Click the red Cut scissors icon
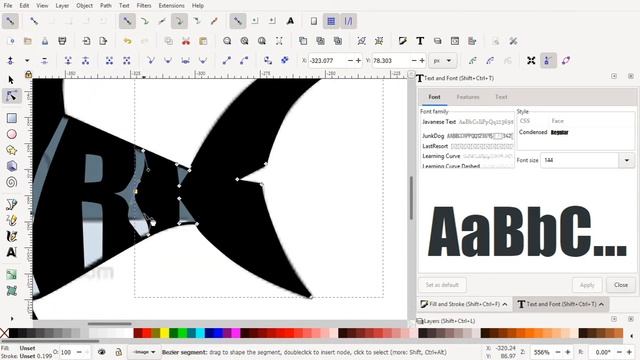Viewport: 640px width, 360px height. (x=186, y=41)
